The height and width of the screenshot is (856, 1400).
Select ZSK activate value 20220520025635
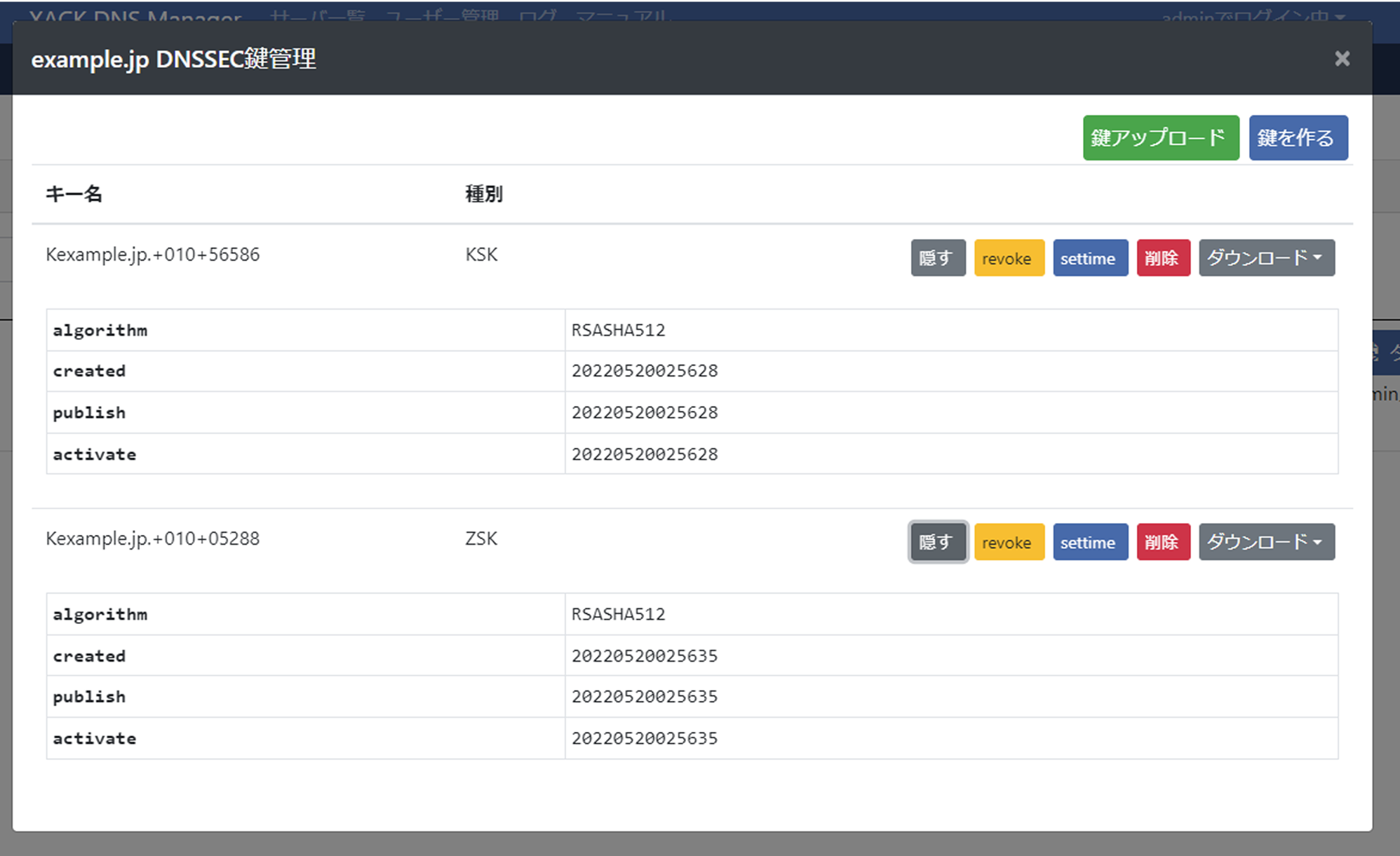645,738
